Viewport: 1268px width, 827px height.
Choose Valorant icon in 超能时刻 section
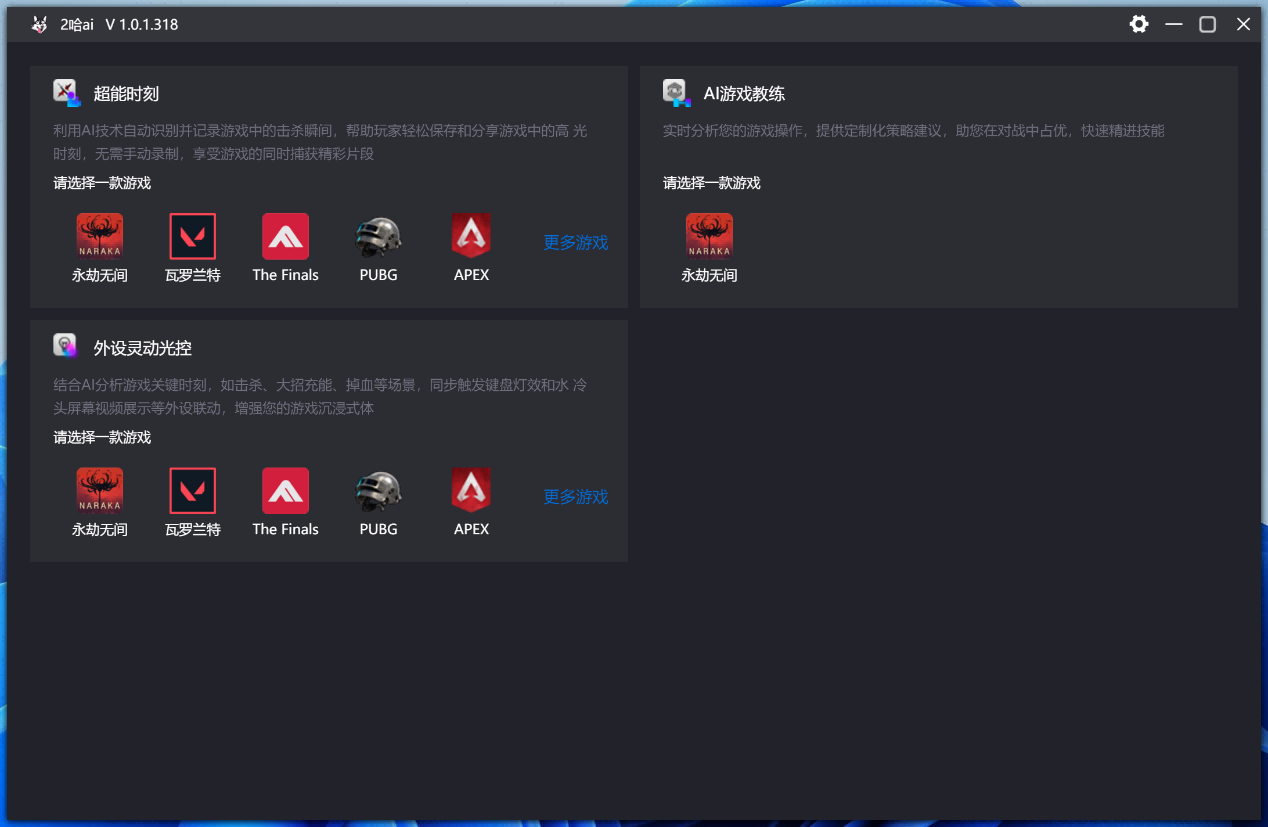click(192, 237)
